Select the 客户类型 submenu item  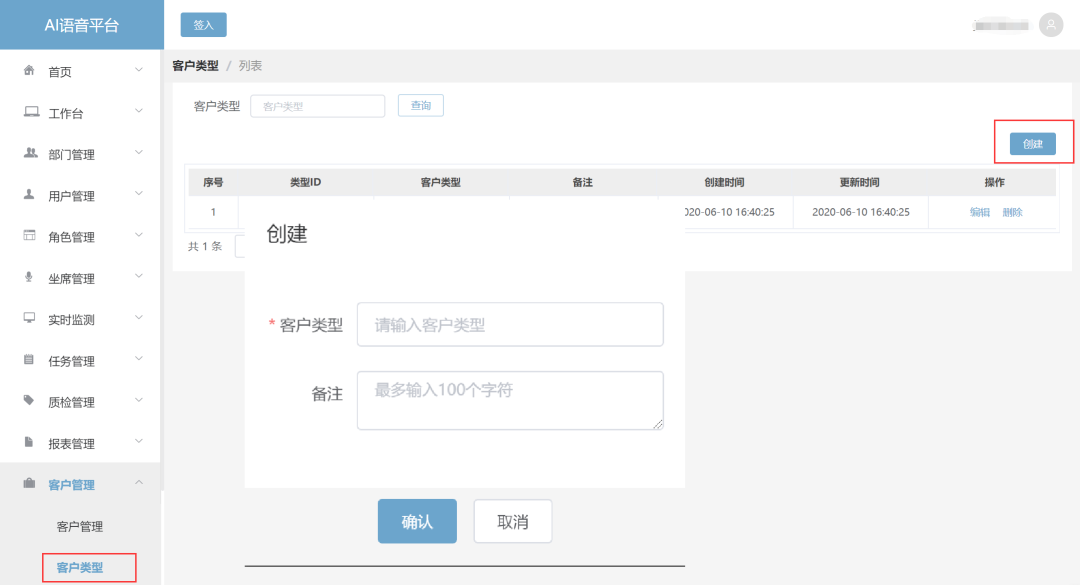coord(80,568)
